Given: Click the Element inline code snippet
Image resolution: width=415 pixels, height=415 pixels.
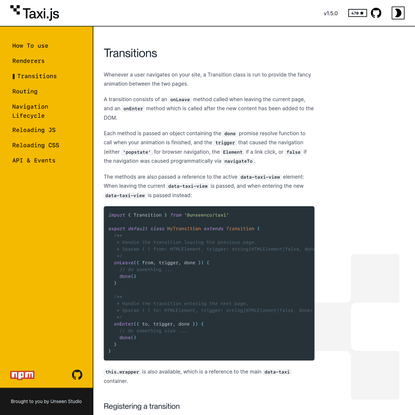Looking at the screenshot, I should click(233, 152).
